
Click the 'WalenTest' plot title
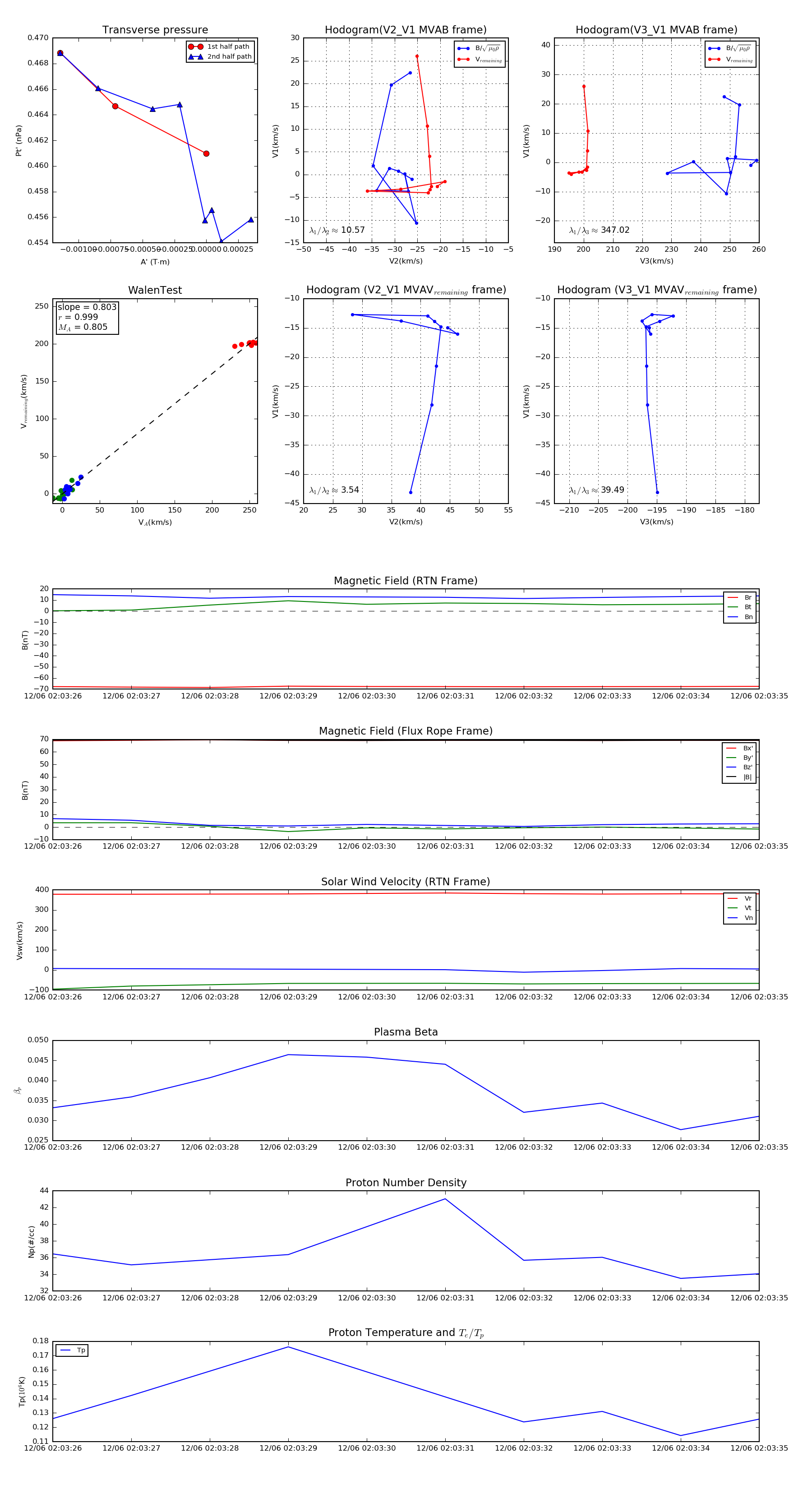point(155,290)
